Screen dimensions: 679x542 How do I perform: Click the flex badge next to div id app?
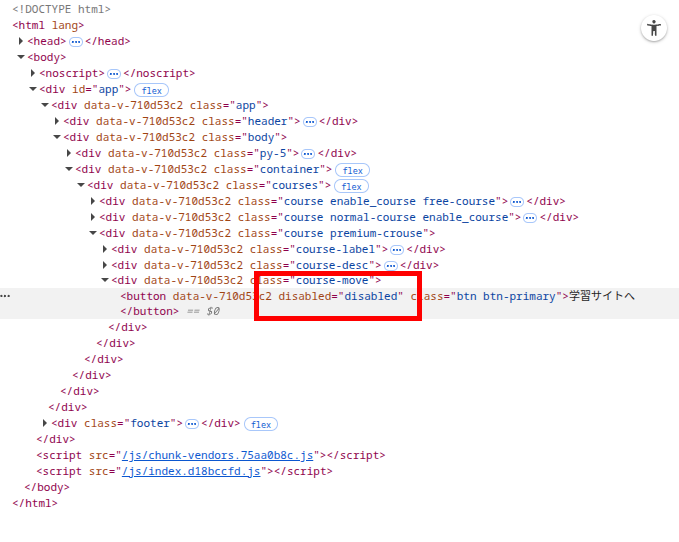pyautogui.click(x=150, y=90)
